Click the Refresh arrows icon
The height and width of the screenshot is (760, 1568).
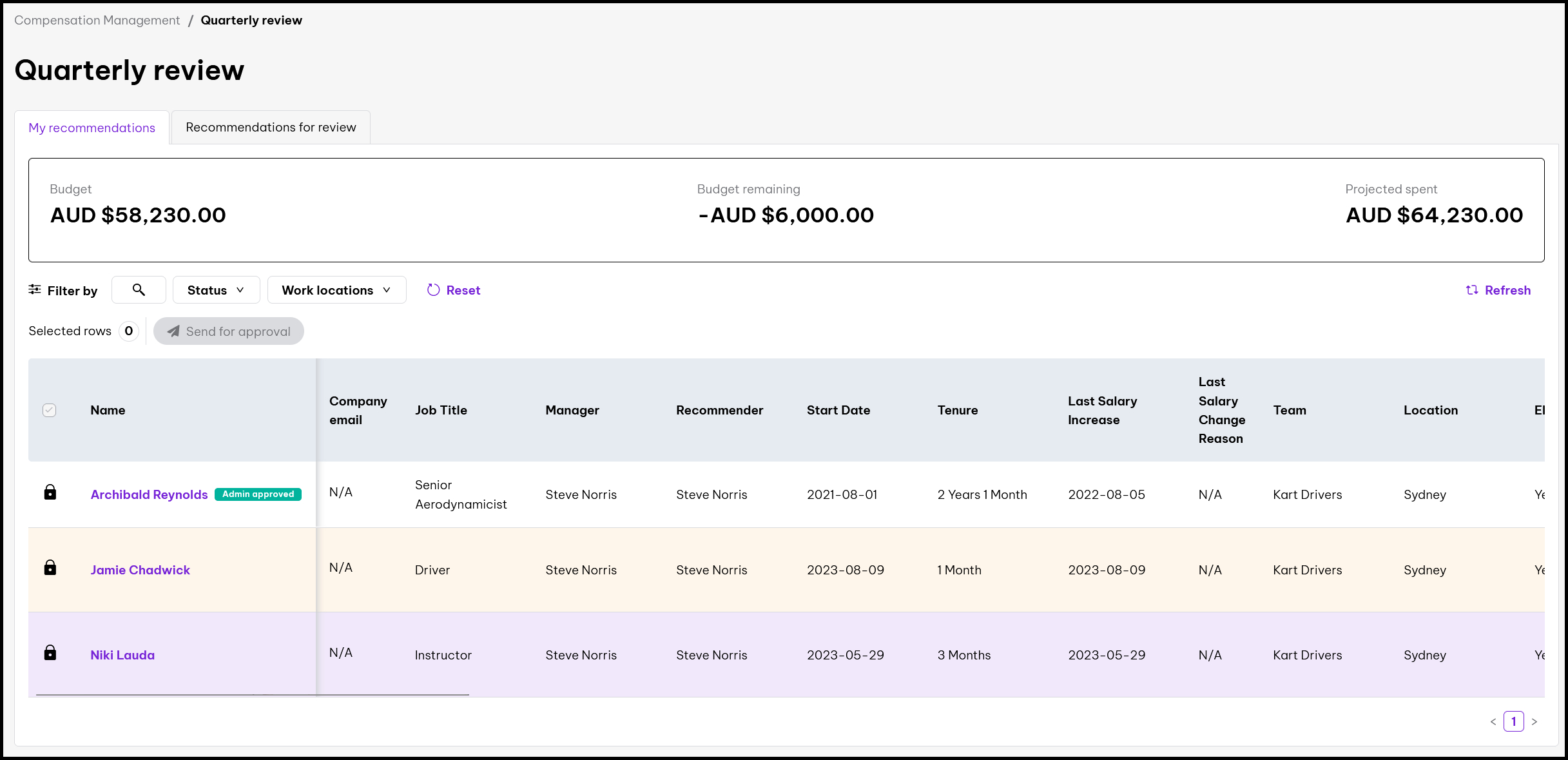pos(1472,291)
